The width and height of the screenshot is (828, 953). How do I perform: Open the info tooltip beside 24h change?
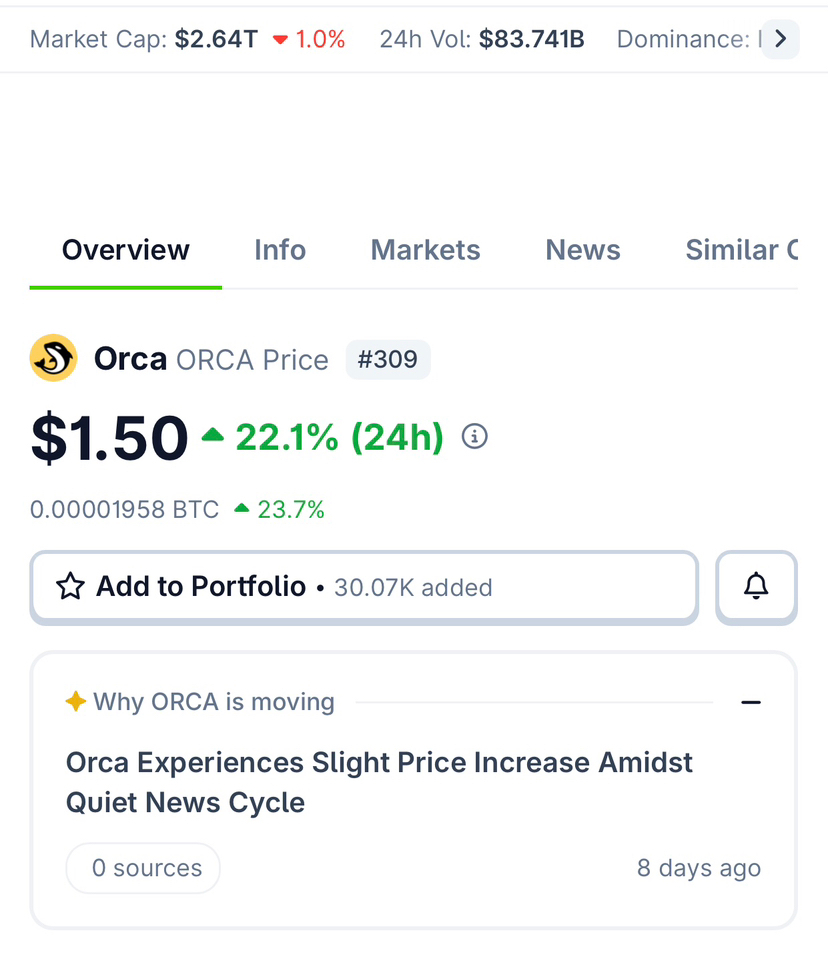point(474,437)
